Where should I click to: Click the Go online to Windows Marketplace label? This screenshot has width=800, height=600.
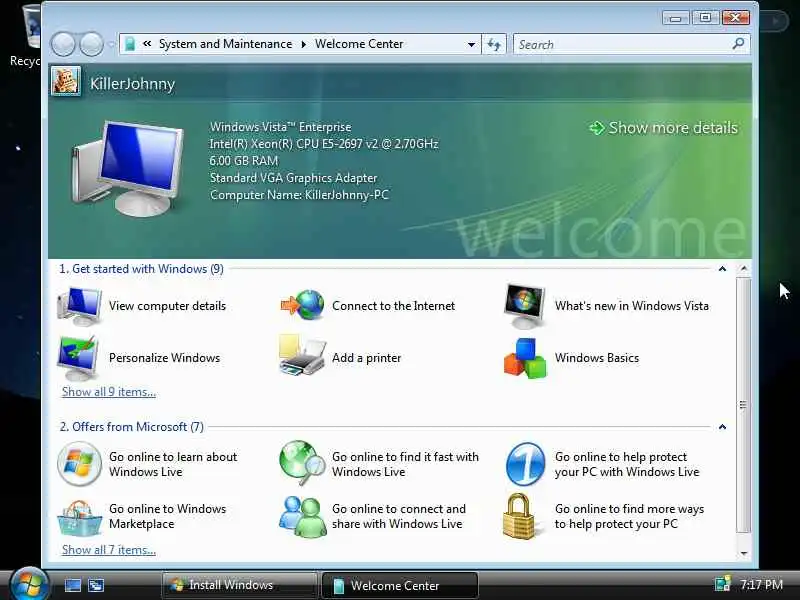[167, 516]
